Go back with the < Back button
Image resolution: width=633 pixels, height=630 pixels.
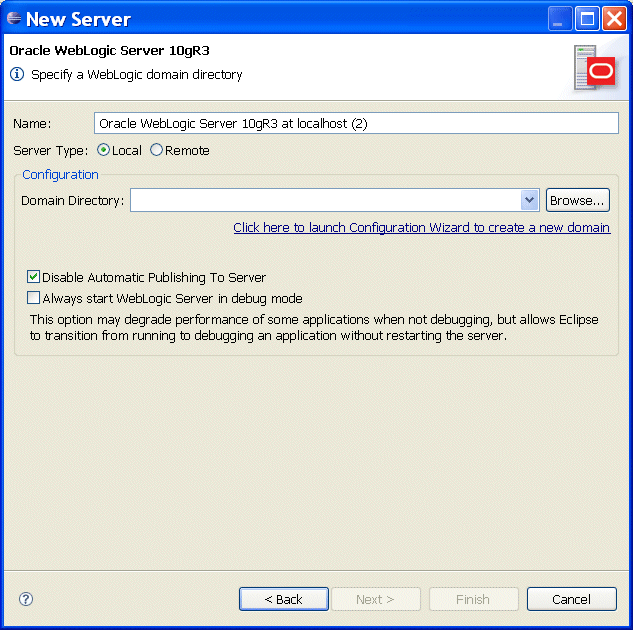tap(284, 599)
